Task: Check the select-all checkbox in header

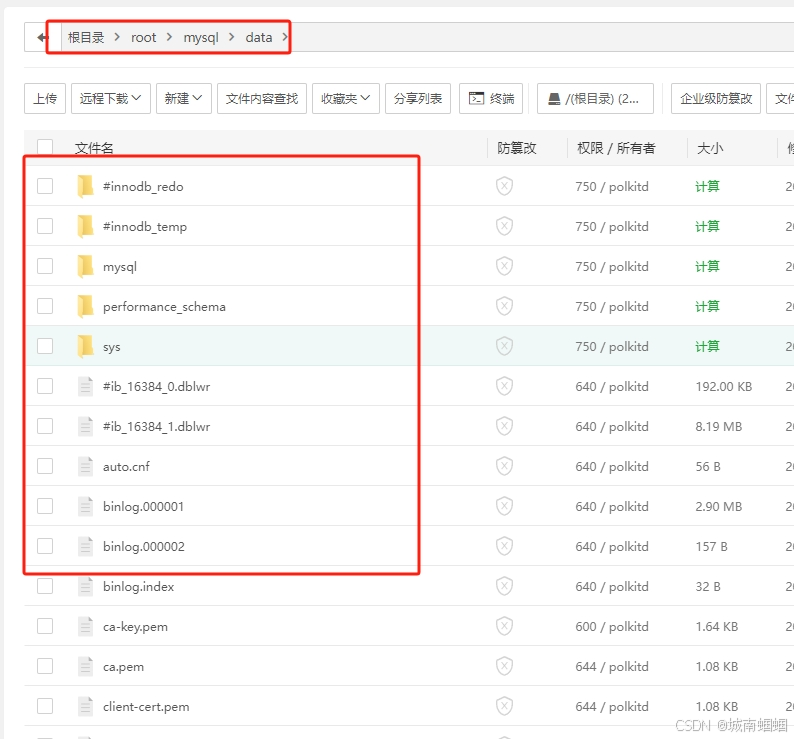Action: (x=45, y=147)
